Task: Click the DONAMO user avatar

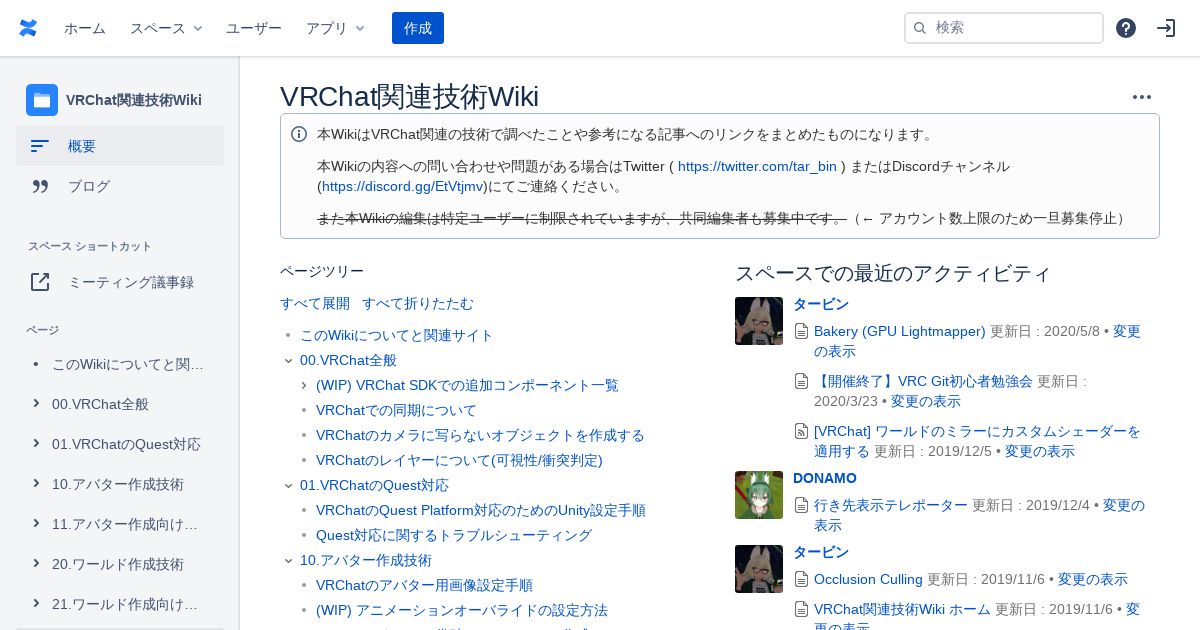Action: 759,495
